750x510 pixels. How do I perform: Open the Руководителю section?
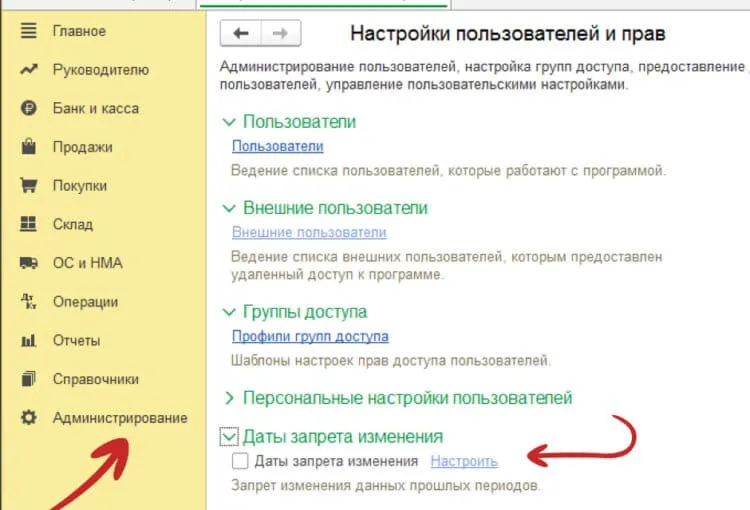click(100, 70)
